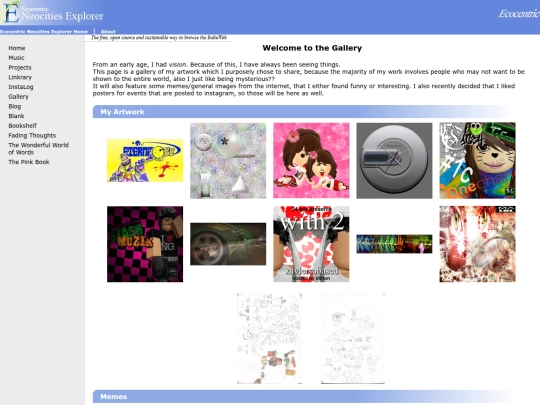Open the About link in top bar

point(108,31)
